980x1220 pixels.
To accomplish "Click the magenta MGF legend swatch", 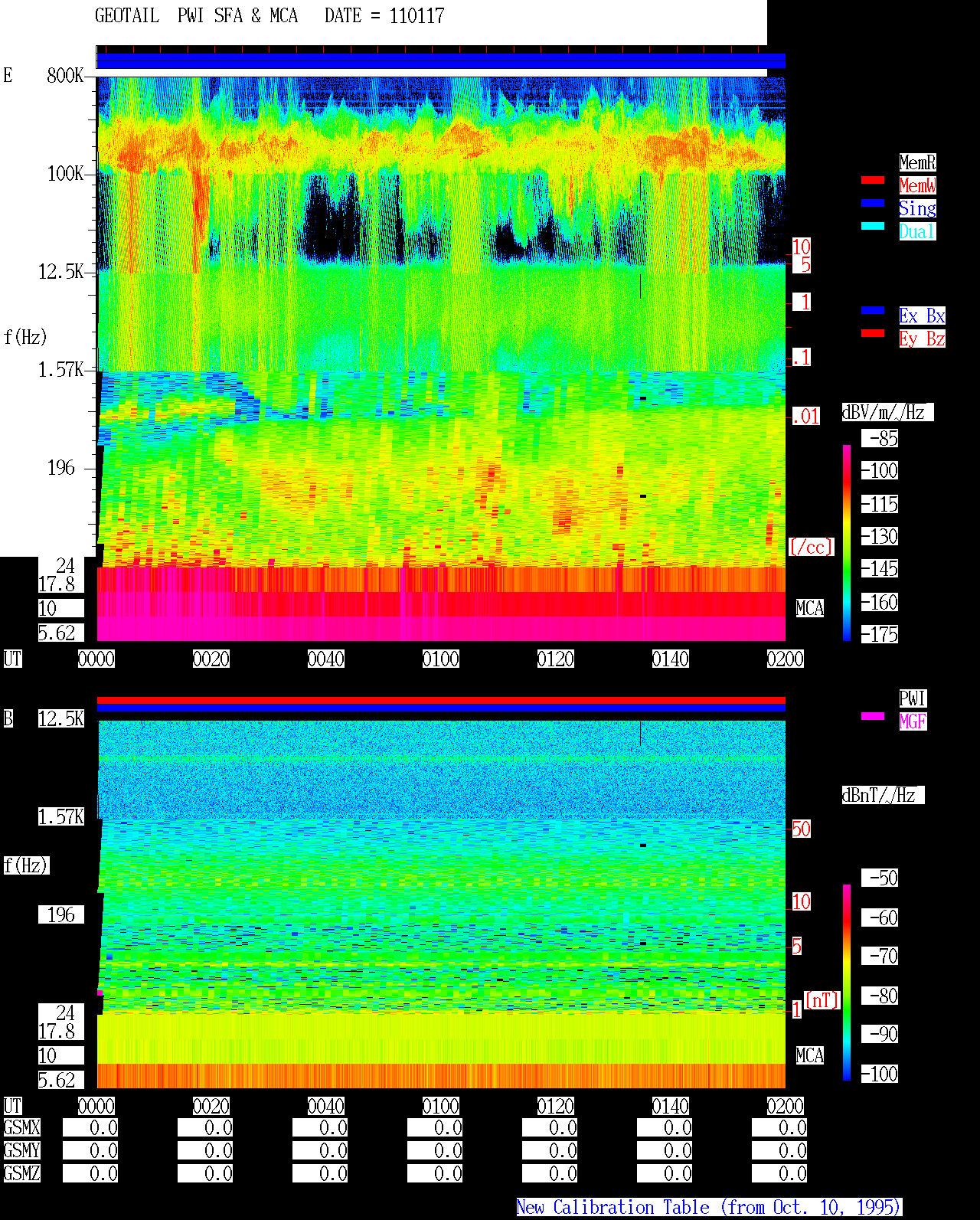I will tap(873, 716).
